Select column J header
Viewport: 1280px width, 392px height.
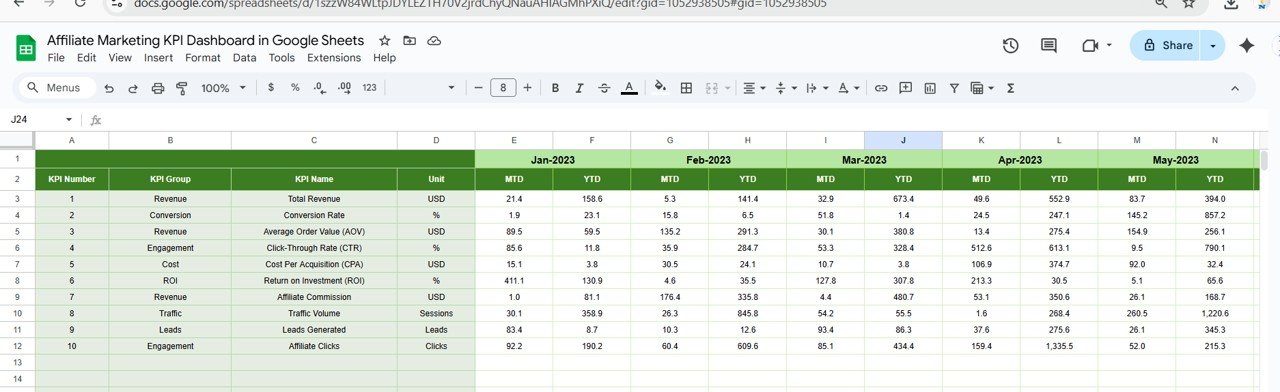click(903, 140)
